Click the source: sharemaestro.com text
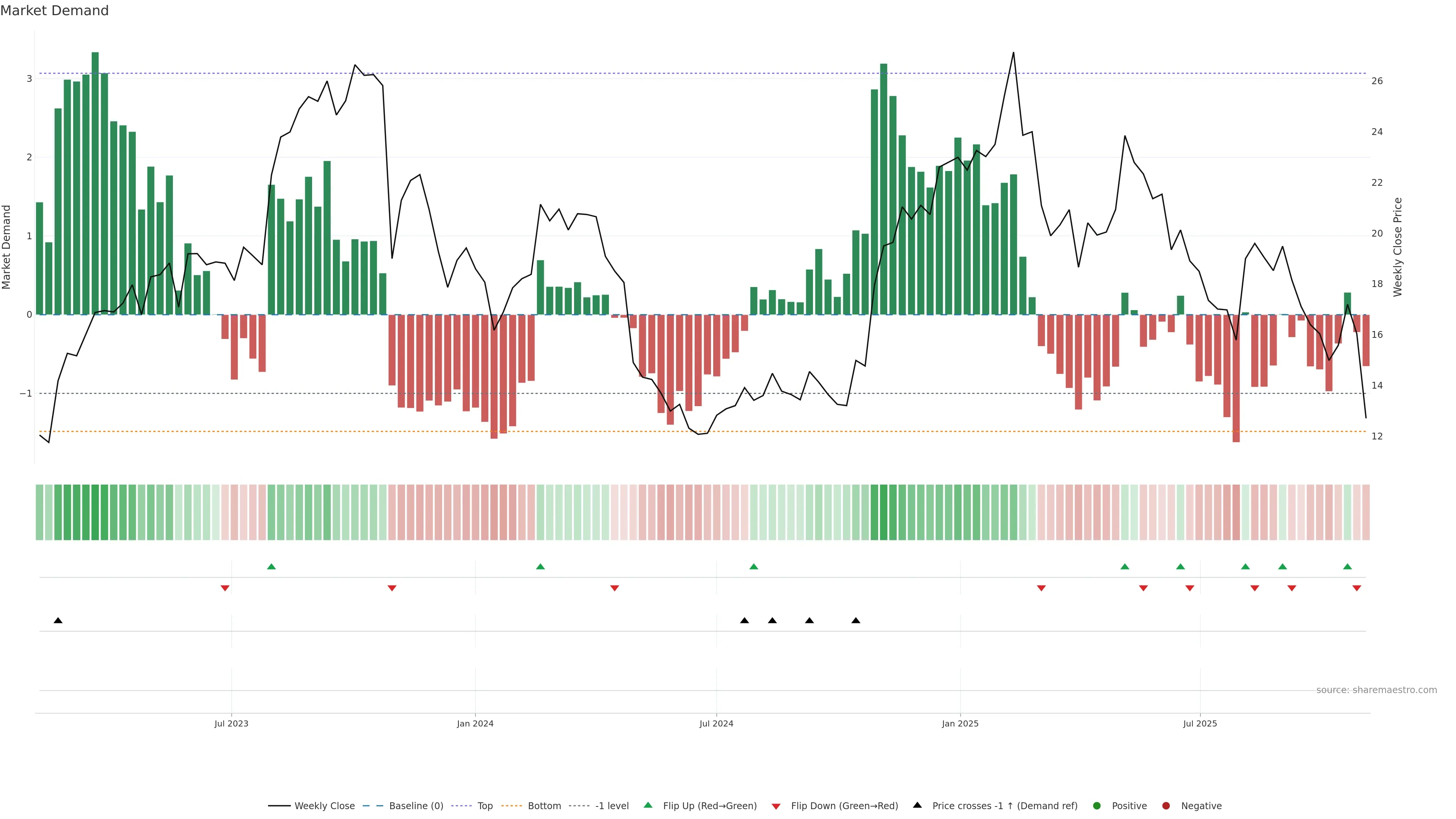The image size is (1456, 819). (x=1376, y=690)
